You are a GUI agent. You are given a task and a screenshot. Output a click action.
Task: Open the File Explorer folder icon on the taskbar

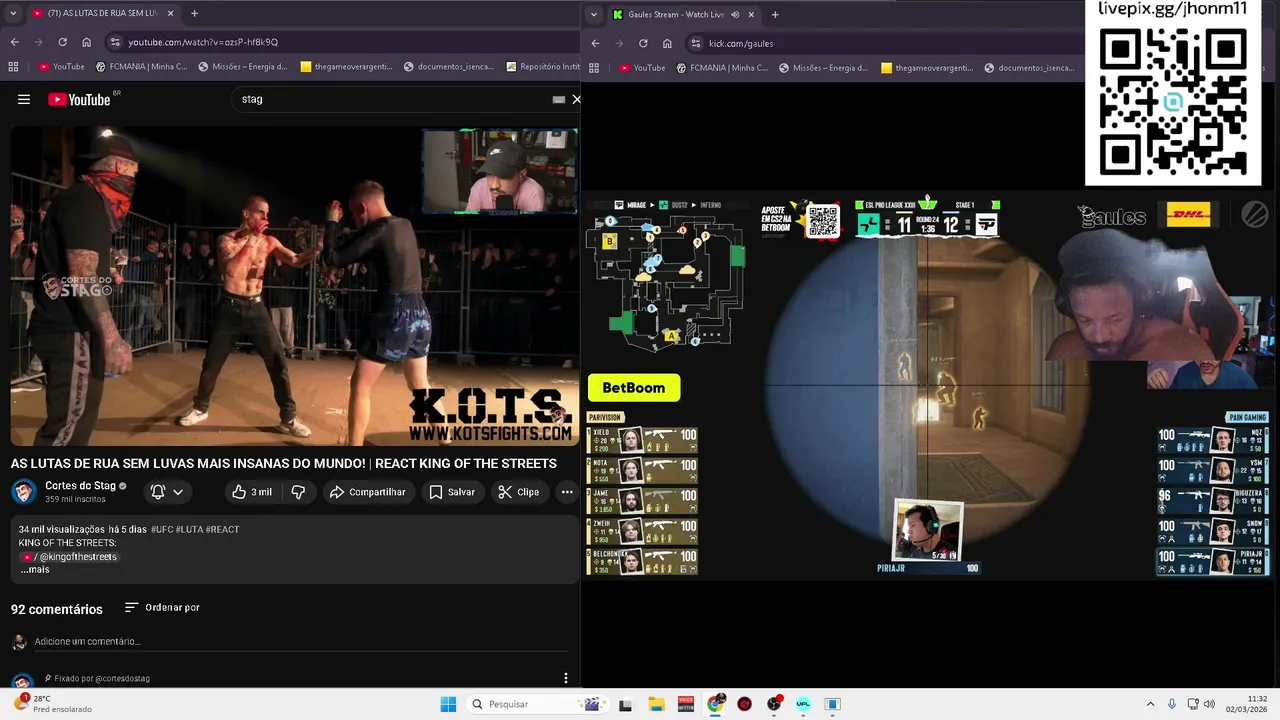(x=656, y=704)
